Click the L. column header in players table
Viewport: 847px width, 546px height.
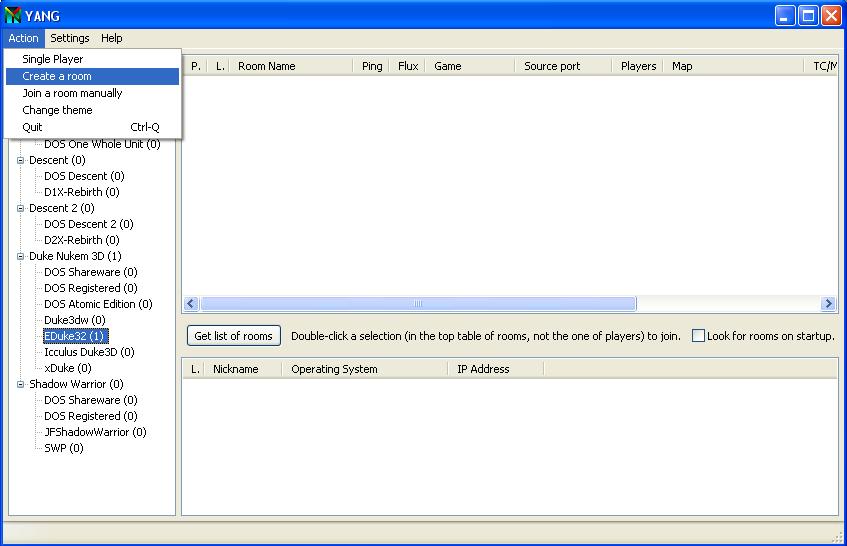pyautogui.click(x=193, y=369)
